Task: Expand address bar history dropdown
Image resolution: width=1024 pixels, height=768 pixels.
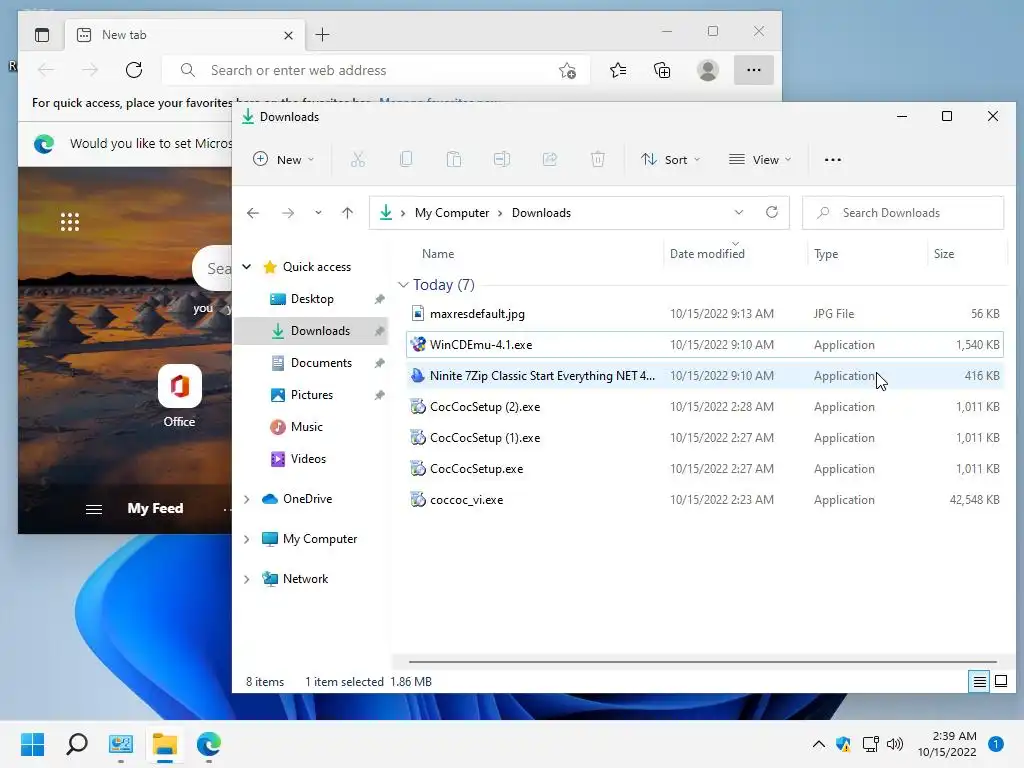Action: tap(739, 212)
